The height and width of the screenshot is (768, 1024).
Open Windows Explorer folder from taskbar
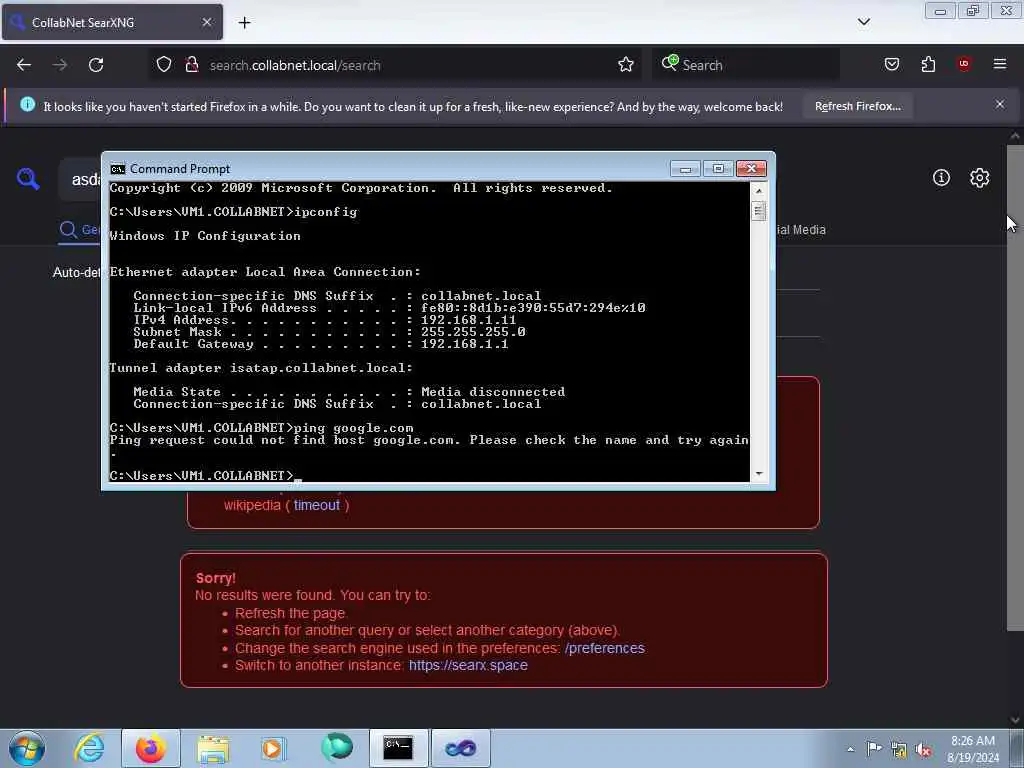[213, 748]
